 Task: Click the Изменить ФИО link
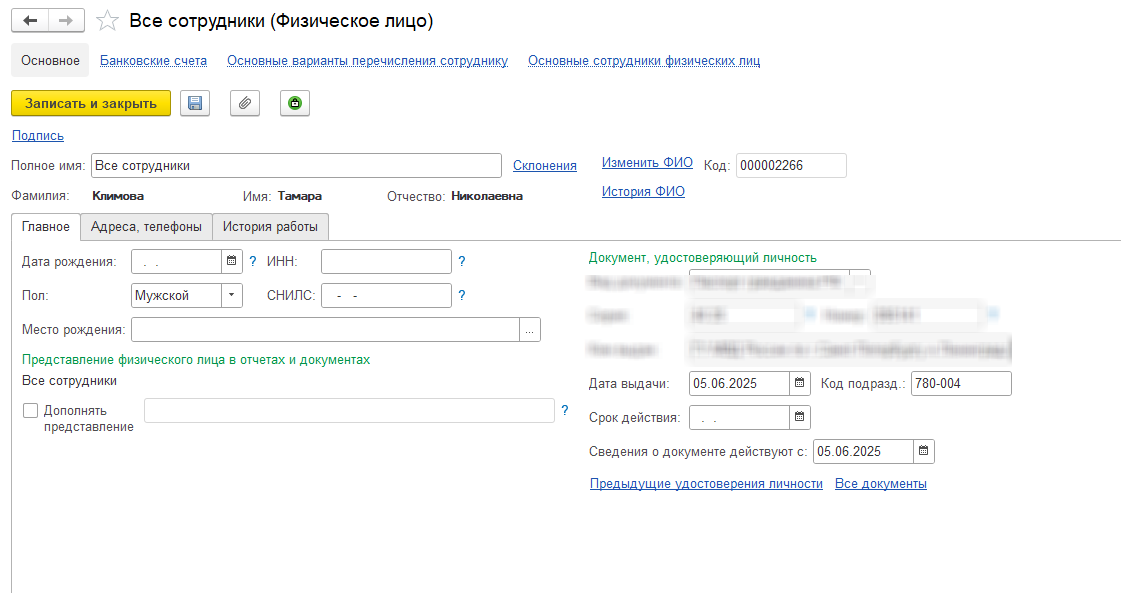coord(647,162)
